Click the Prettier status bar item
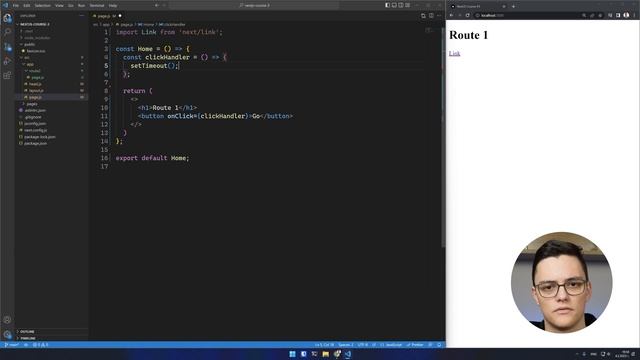 [415, 345]
